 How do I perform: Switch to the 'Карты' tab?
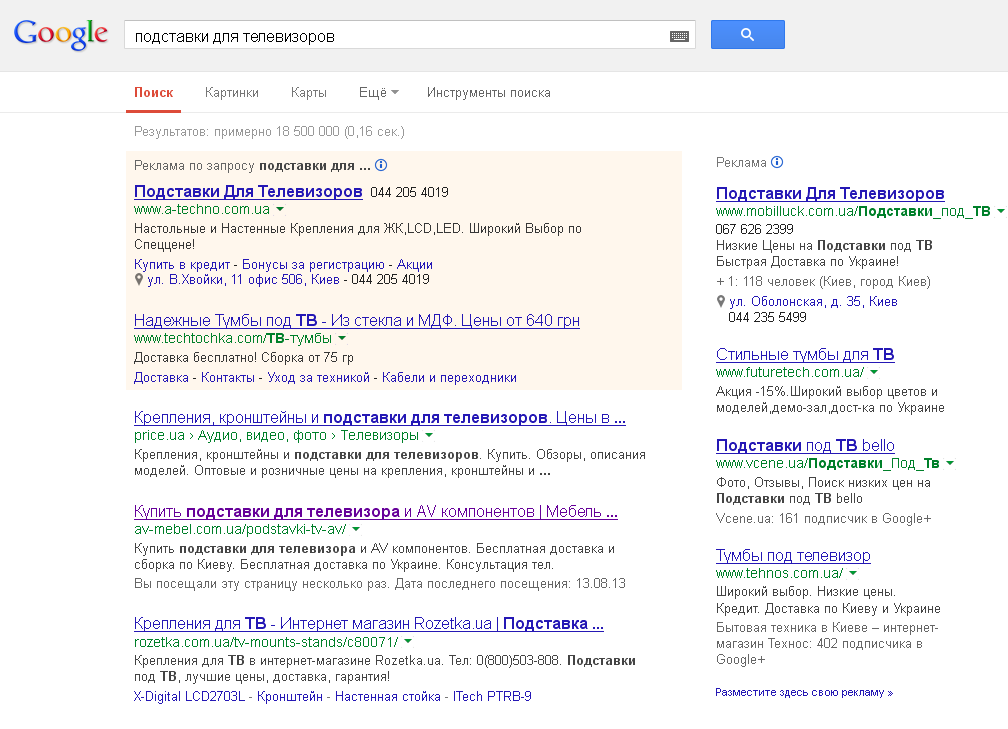click(x=309, y=93)
